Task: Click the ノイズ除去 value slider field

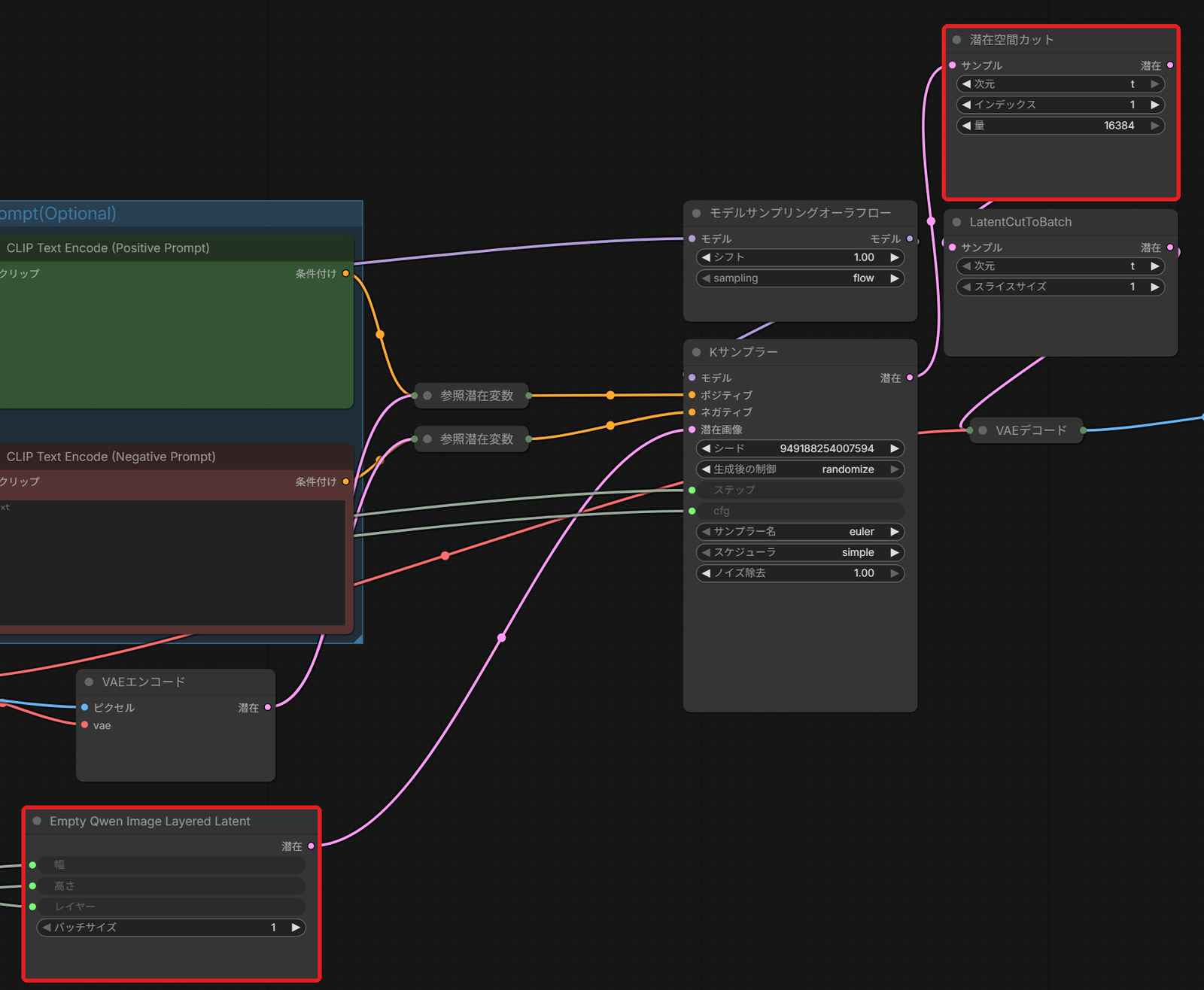Action: pos(800,573)
